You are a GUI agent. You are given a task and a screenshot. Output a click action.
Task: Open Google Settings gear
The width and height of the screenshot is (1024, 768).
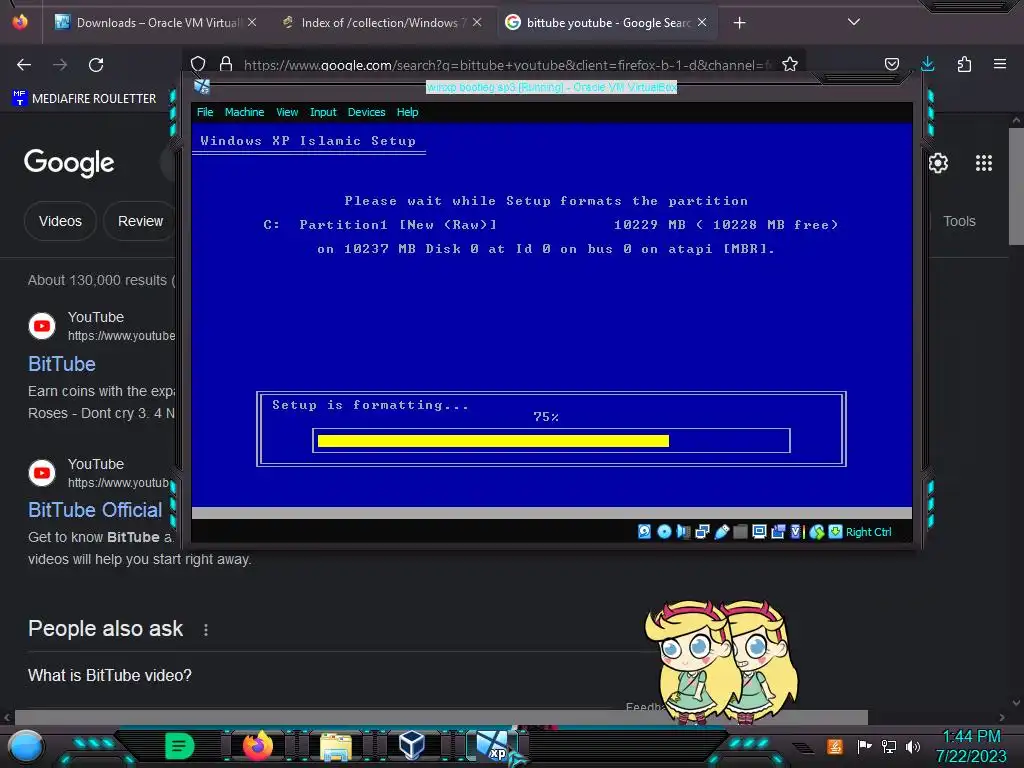[x=938, y=163]
